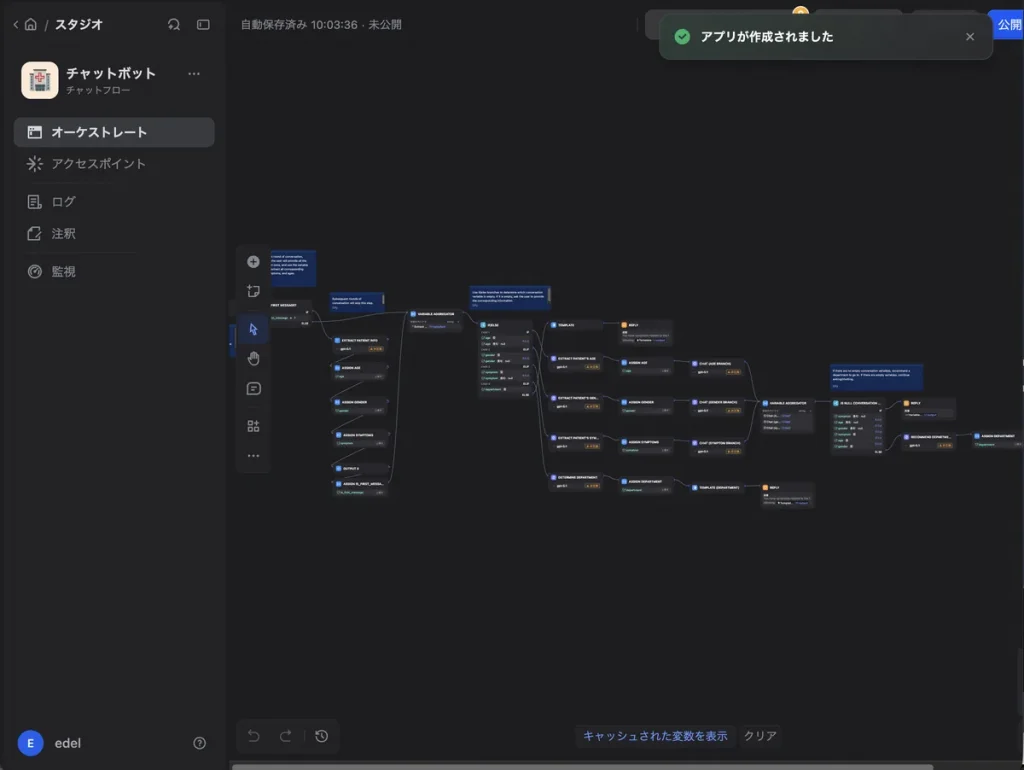Image resolution: width=1024 pixels, height=770 pixels.
Task: Open the チャットボット app icon thumbnail
Action: coord(40,80)
